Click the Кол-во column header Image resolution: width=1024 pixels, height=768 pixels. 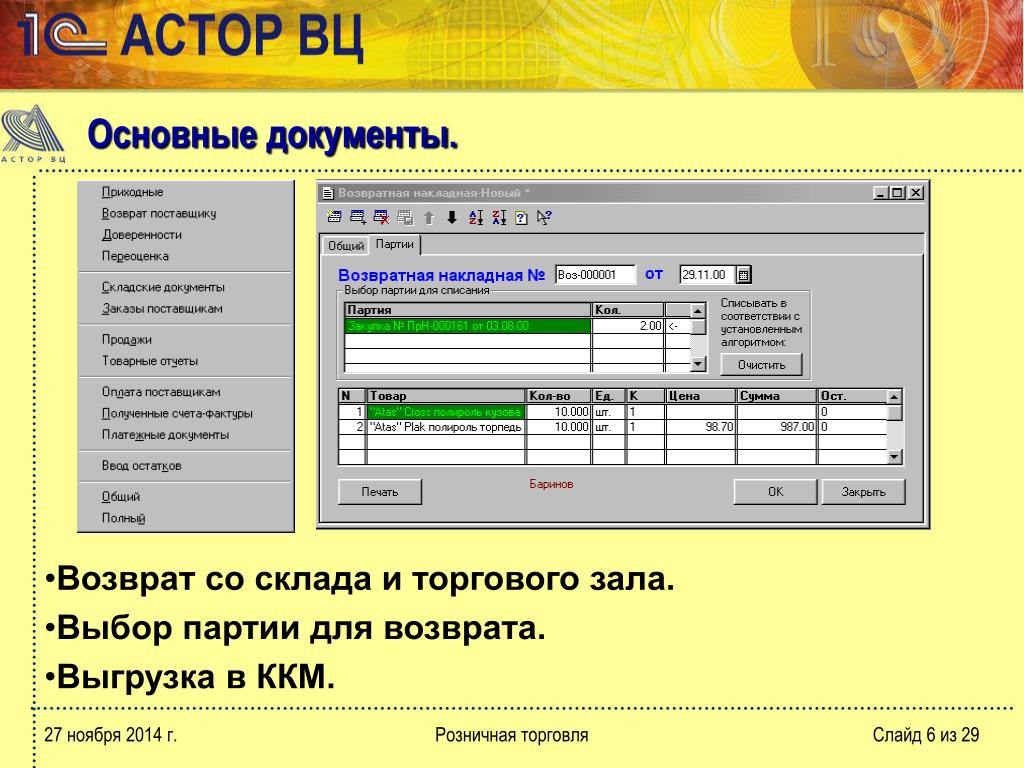[x=558, y=396]
